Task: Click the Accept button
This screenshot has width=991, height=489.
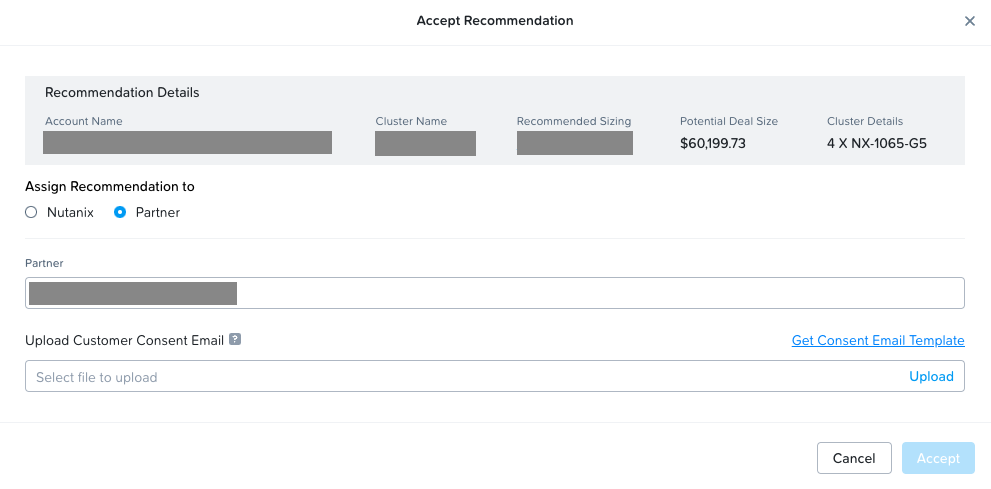Action: point(938,458)
